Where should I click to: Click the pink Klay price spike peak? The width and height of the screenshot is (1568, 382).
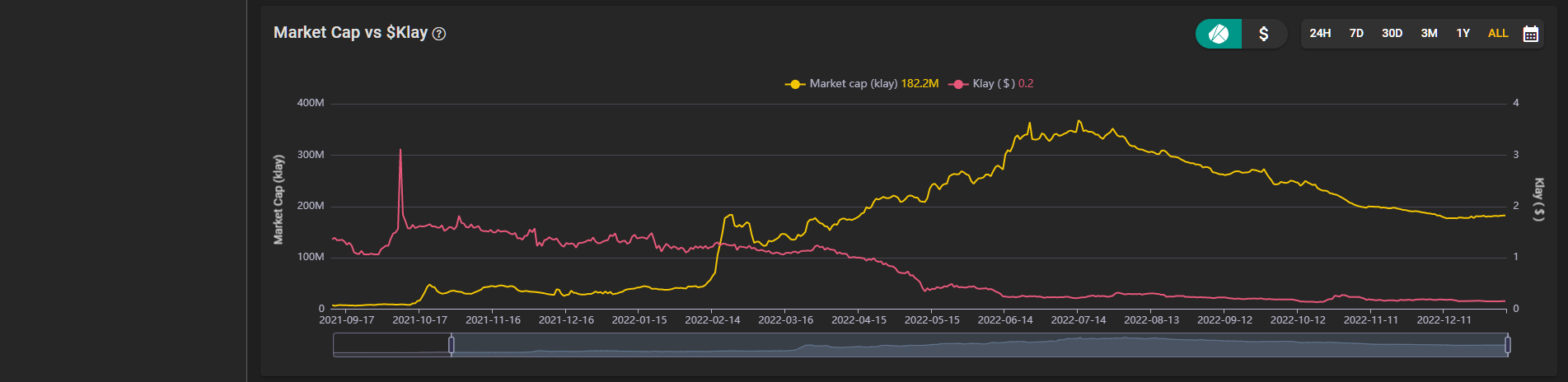400,151
